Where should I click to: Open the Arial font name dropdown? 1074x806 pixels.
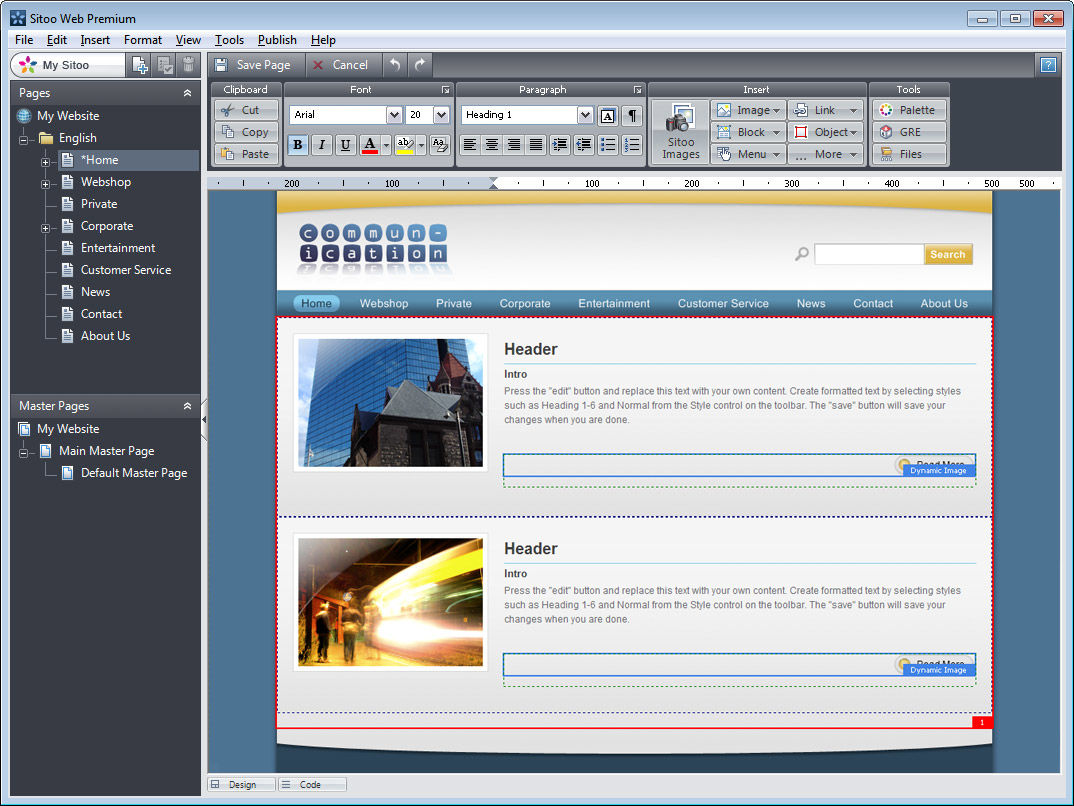point(393,115)
